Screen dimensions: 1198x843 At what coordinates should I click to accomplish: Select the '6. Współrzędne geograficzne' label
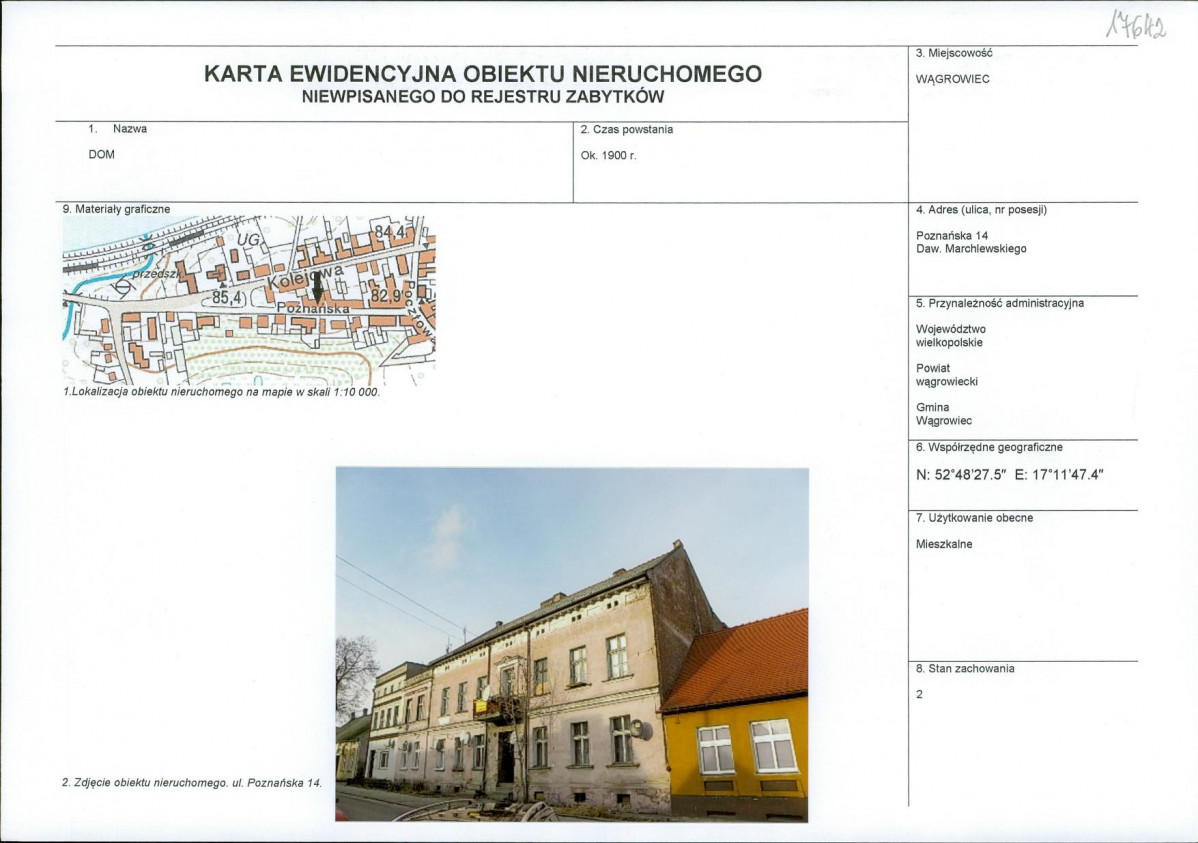[x=989, y=448]
